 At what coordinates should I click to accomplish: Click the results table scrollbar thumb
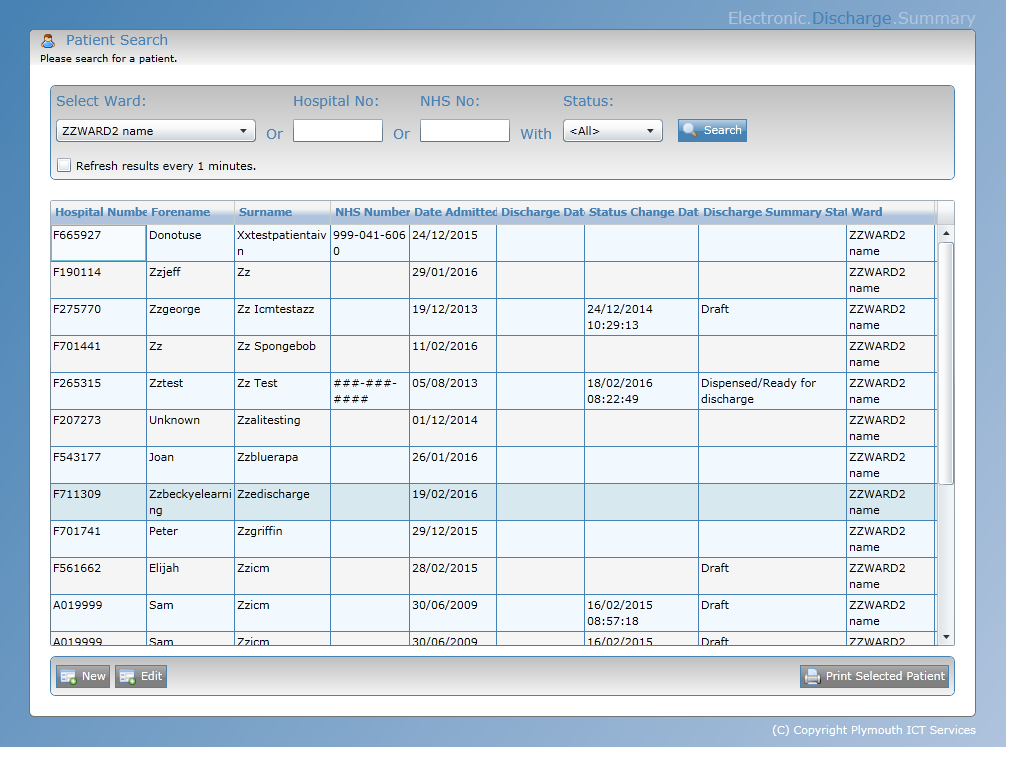[946, 363]
